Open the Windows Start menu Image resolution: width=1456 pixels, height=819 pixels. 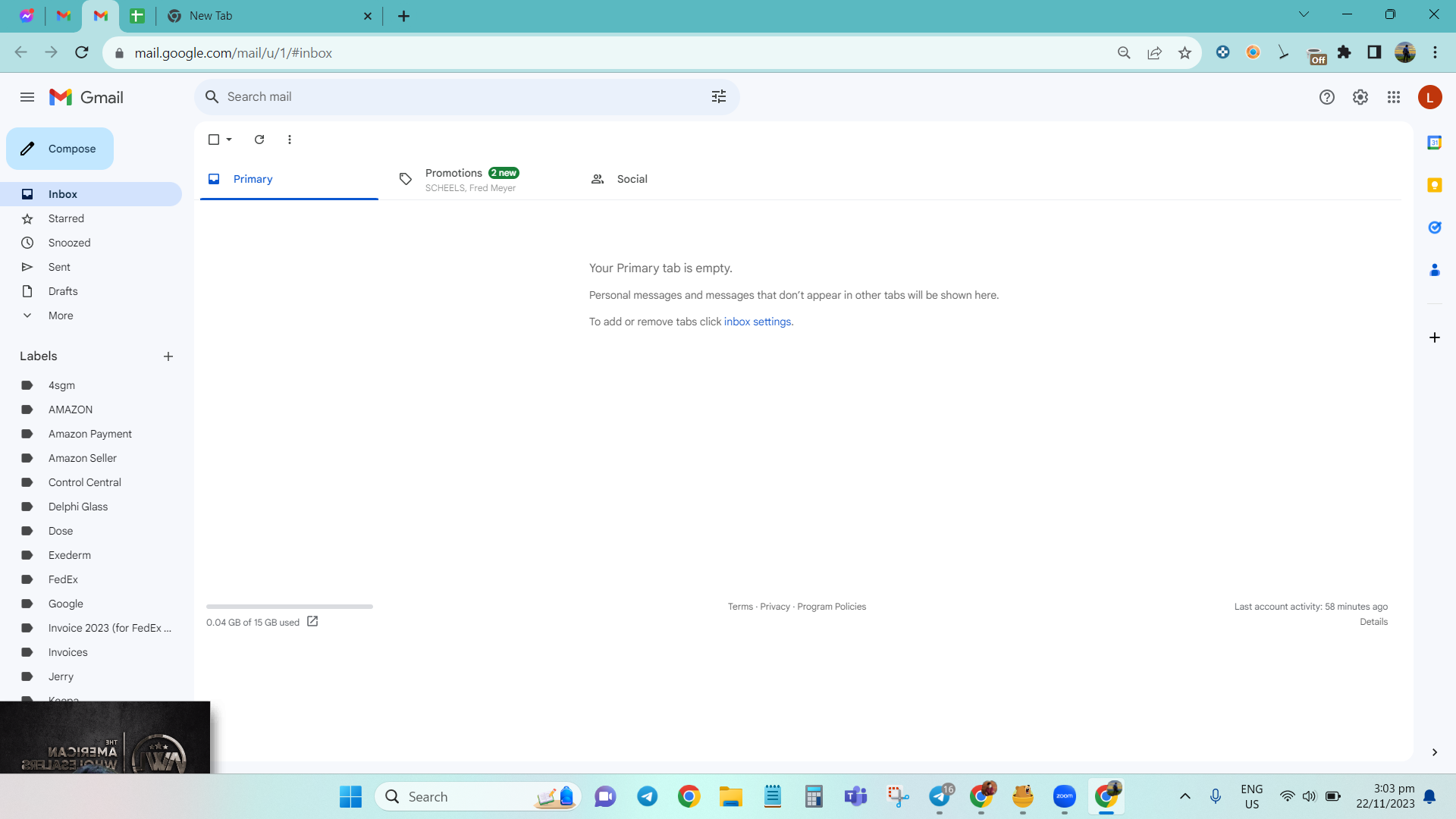[350, 797]
